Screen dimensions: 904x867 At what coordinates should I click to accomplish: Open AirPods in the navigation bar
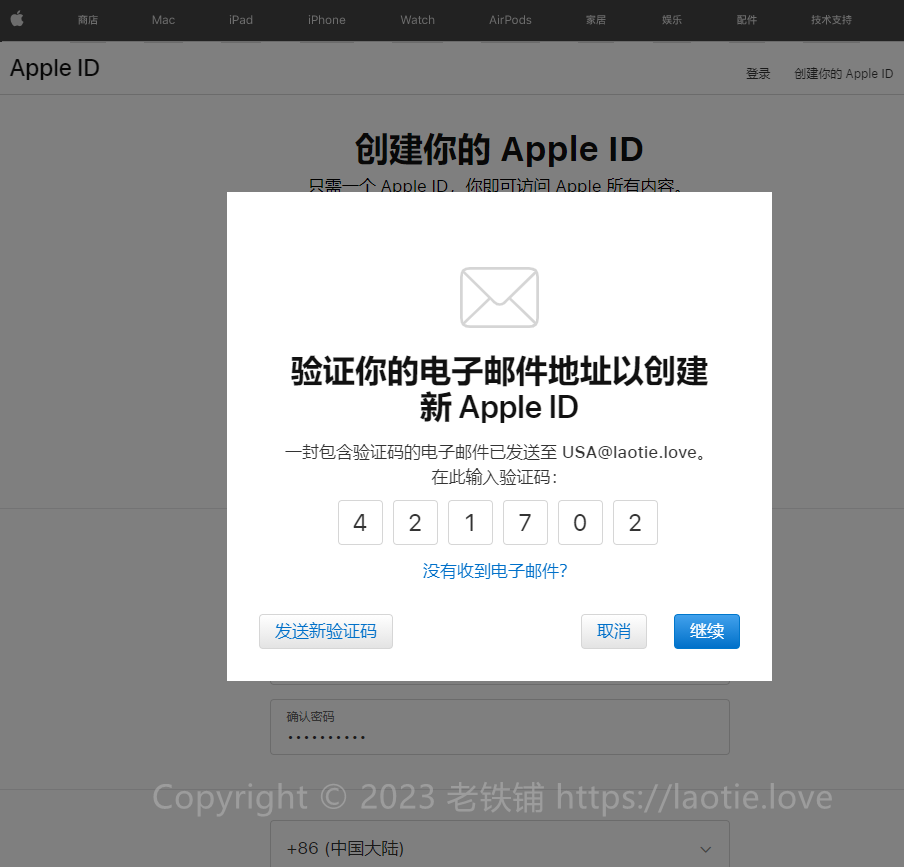click(x=510, y=20)
